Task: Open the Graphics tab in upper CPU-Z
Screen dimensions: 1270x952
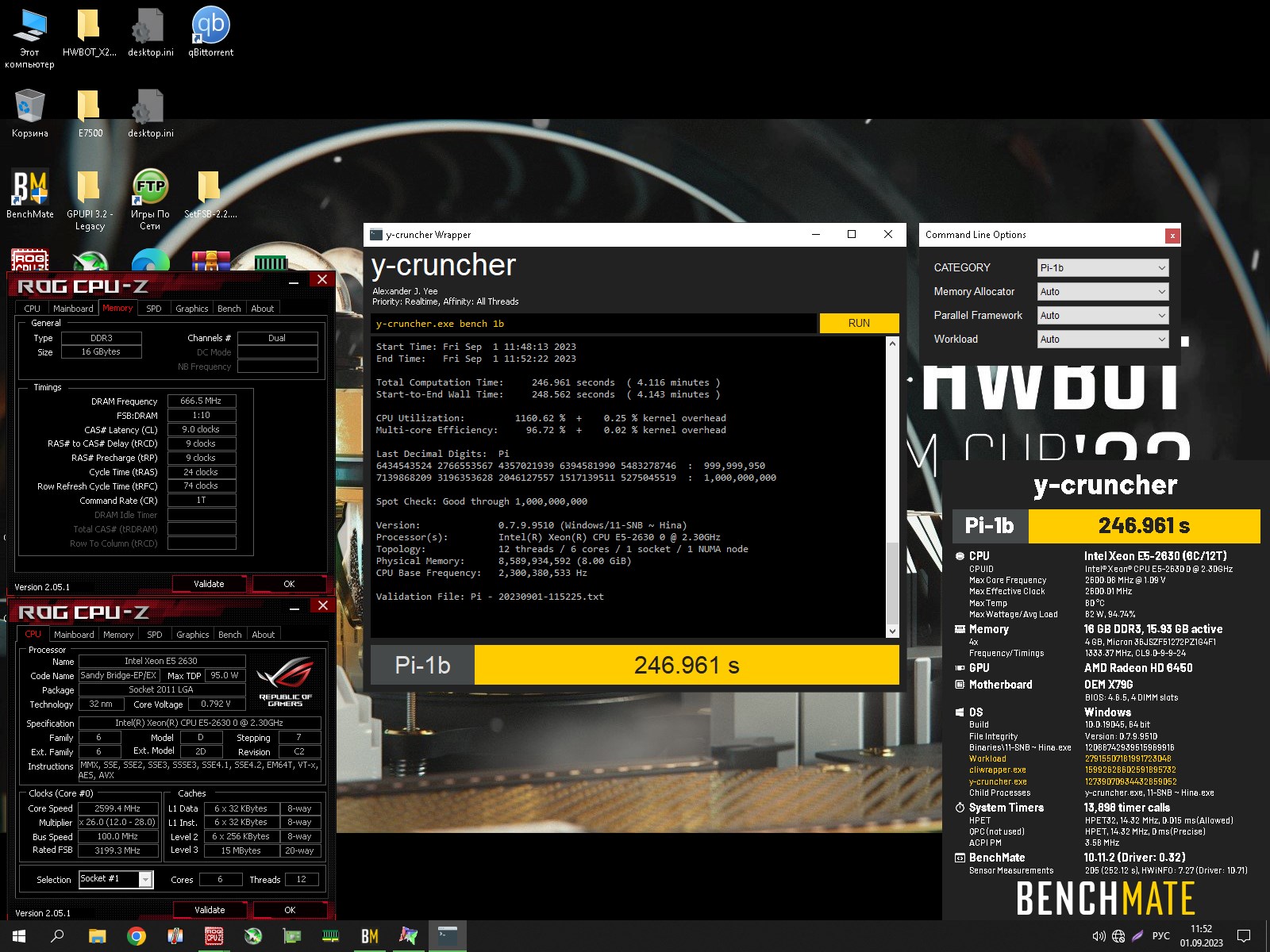Action: tap(192, 309)
